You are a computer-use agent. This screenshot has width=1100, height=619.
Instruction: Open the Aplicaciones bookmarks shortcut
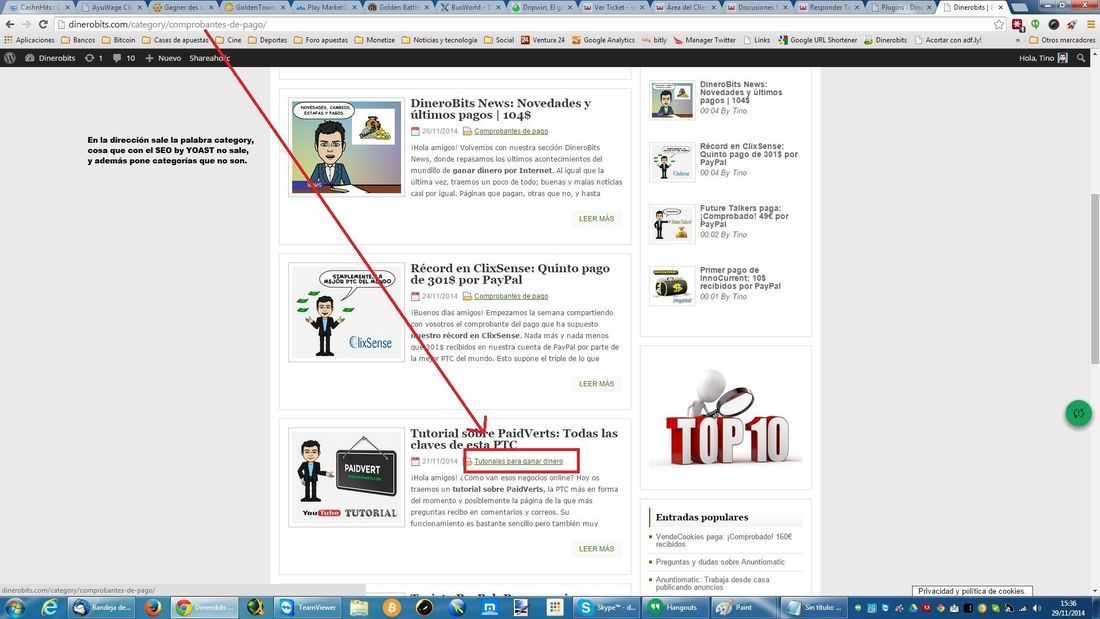[29, 40]
